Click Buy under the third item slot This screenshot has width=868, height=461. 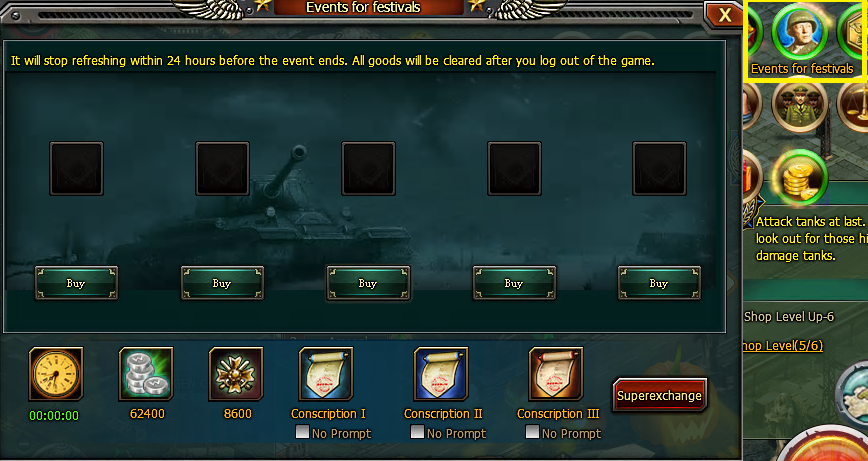pyautogui.click(x=368, y=283)
